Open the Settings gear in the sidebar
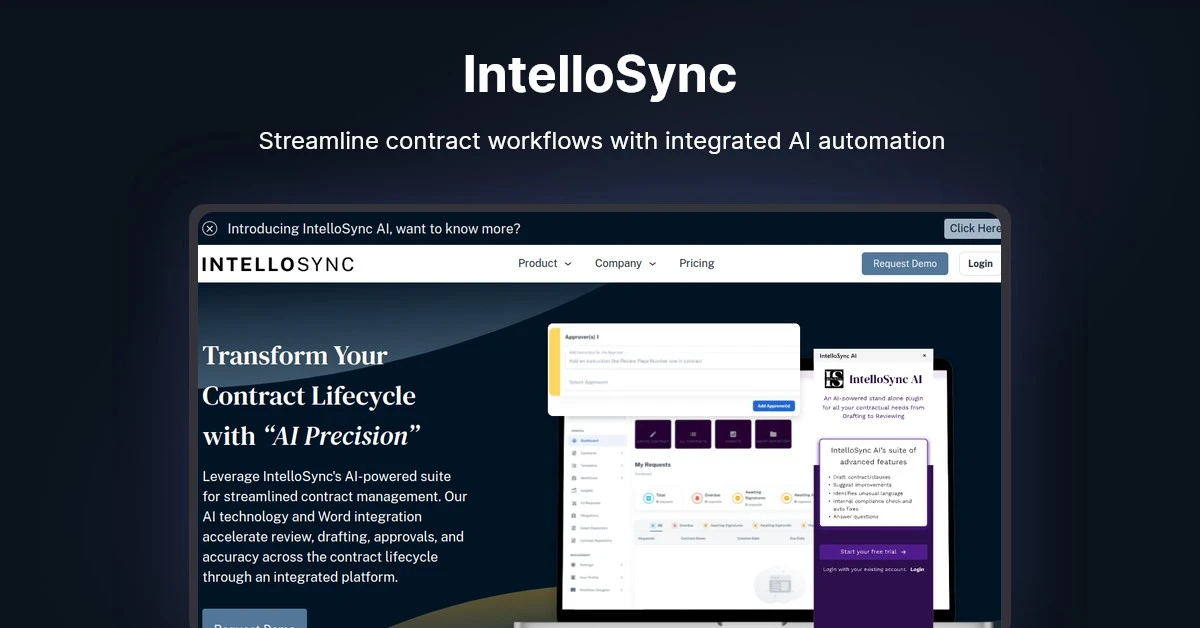Image resolution: width=1200 pixels, height=628 pixels. [x=572, y=564]
